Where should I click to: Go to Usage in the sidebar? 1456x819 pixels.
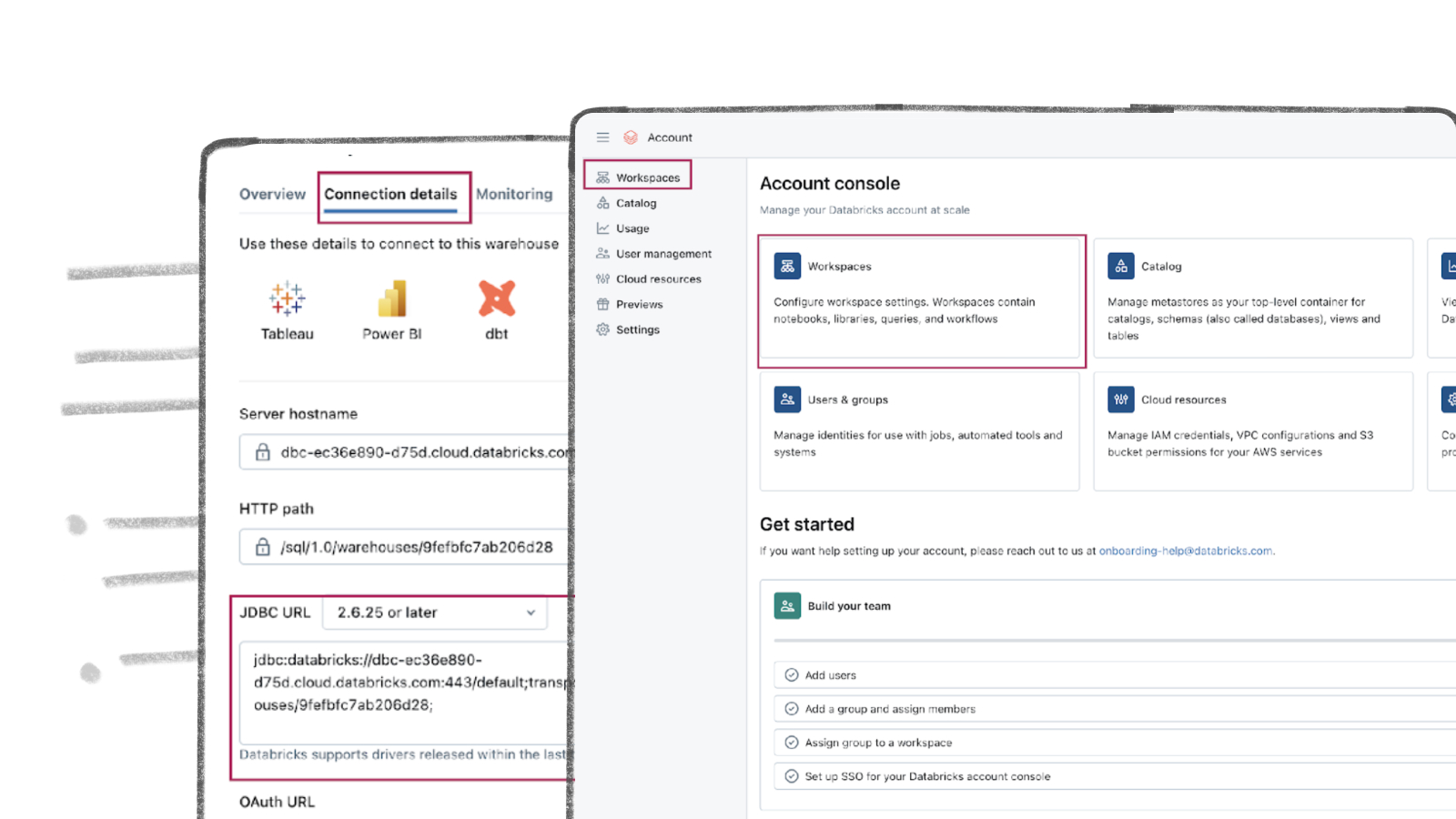click(632, 228)
